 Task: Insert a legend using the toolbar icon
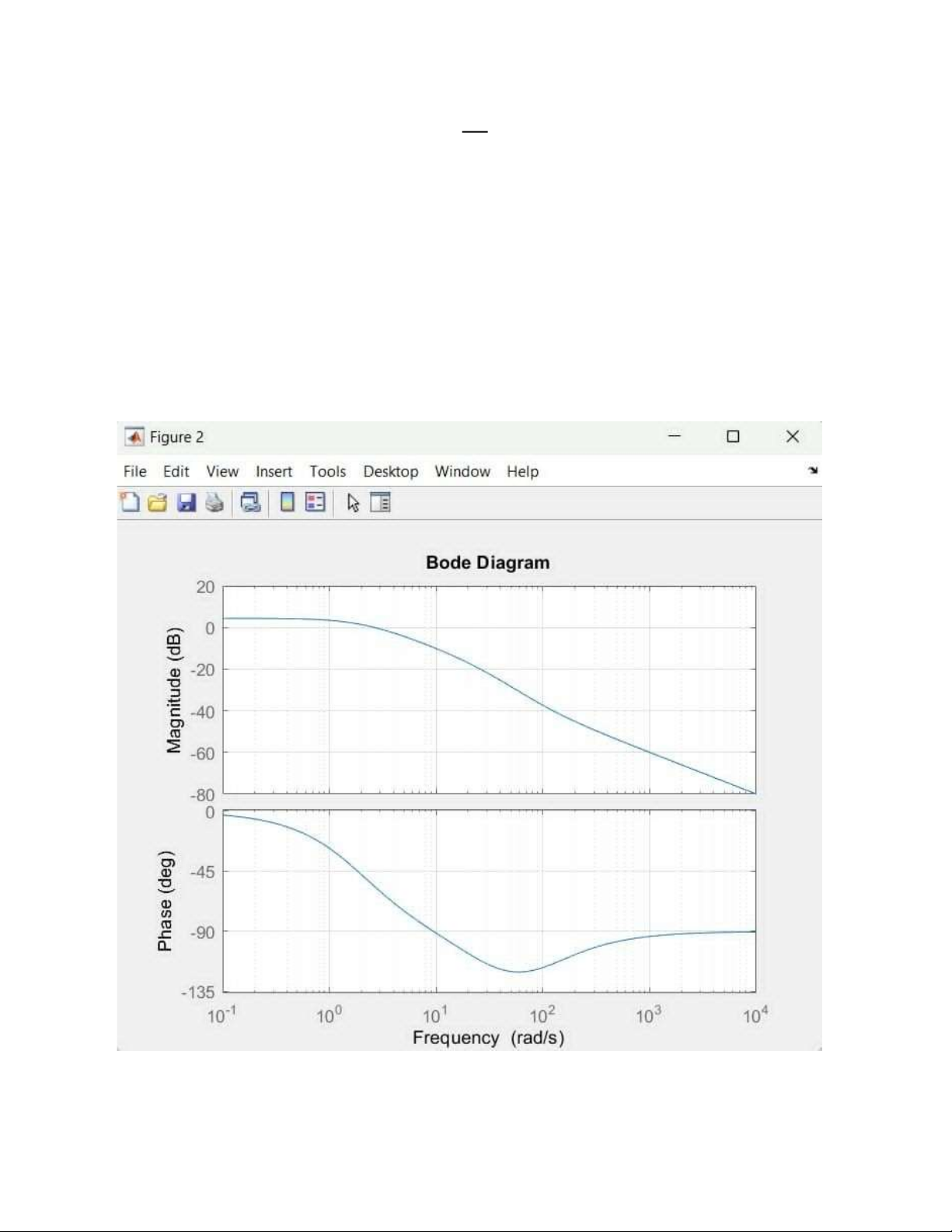point(316,503)
